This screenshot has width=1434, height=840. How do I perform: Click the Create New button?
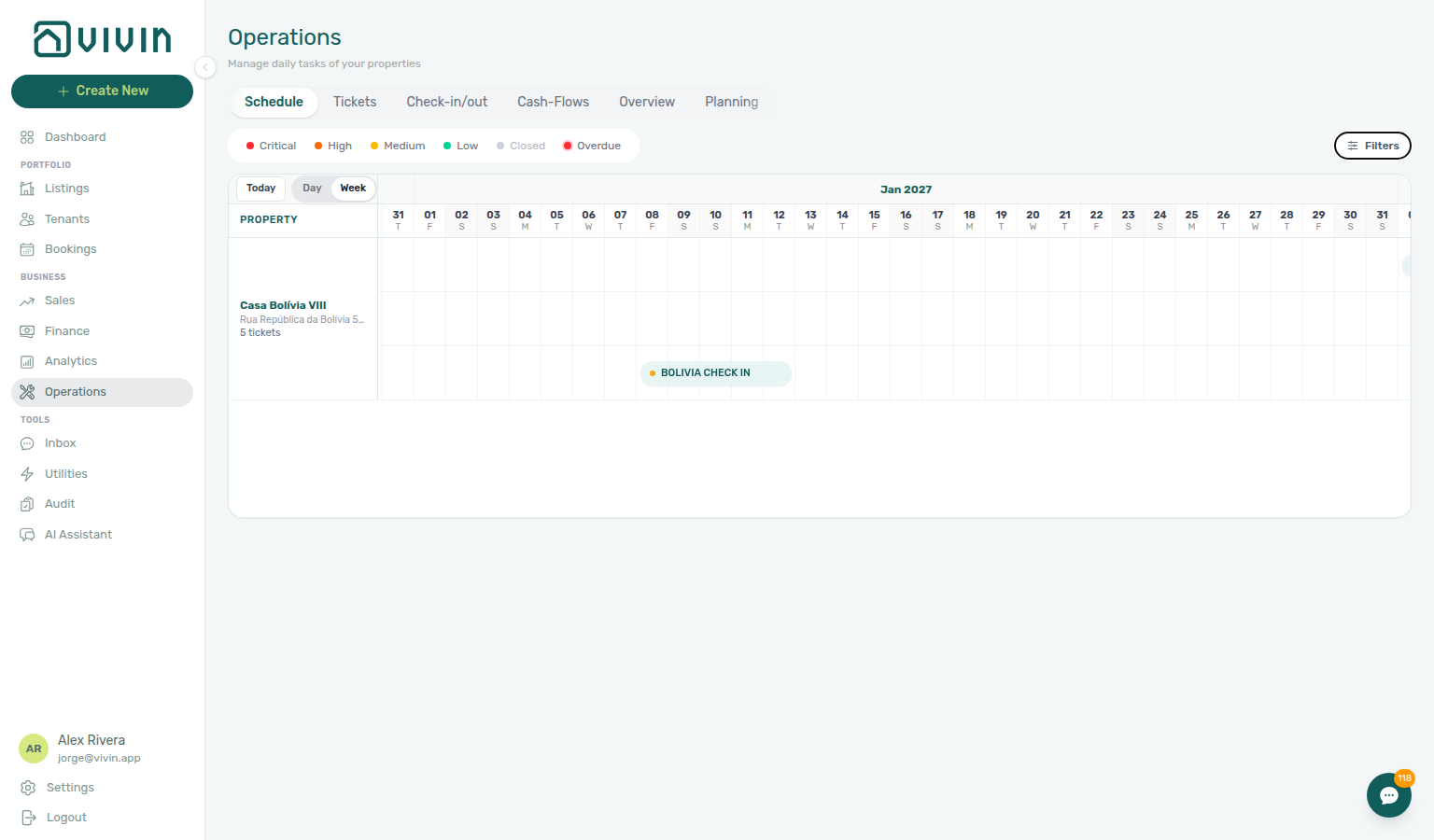(102, 91)
